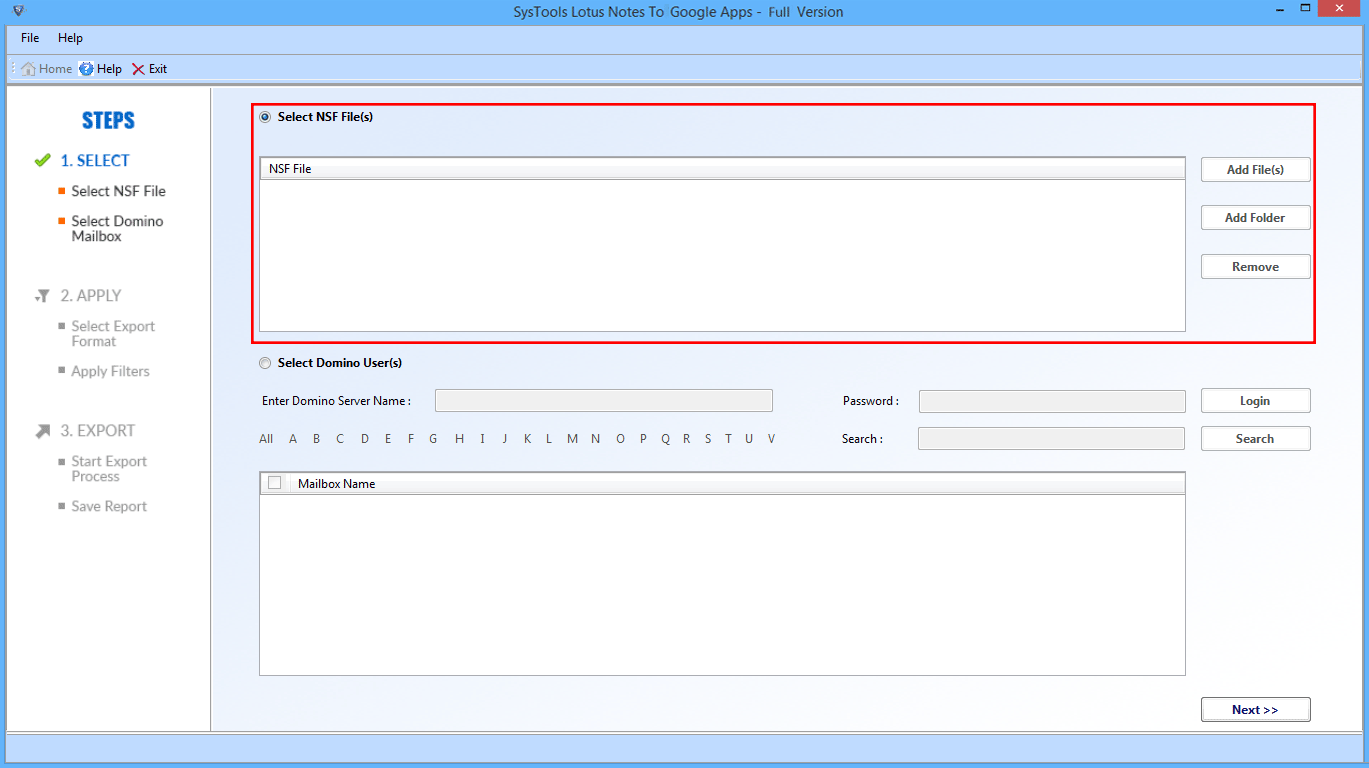The width and height of the screenshot is (1369, 768).
Task: Filter mailboxes by letter D
Action: pyautogui.click(x=365, y=439)
